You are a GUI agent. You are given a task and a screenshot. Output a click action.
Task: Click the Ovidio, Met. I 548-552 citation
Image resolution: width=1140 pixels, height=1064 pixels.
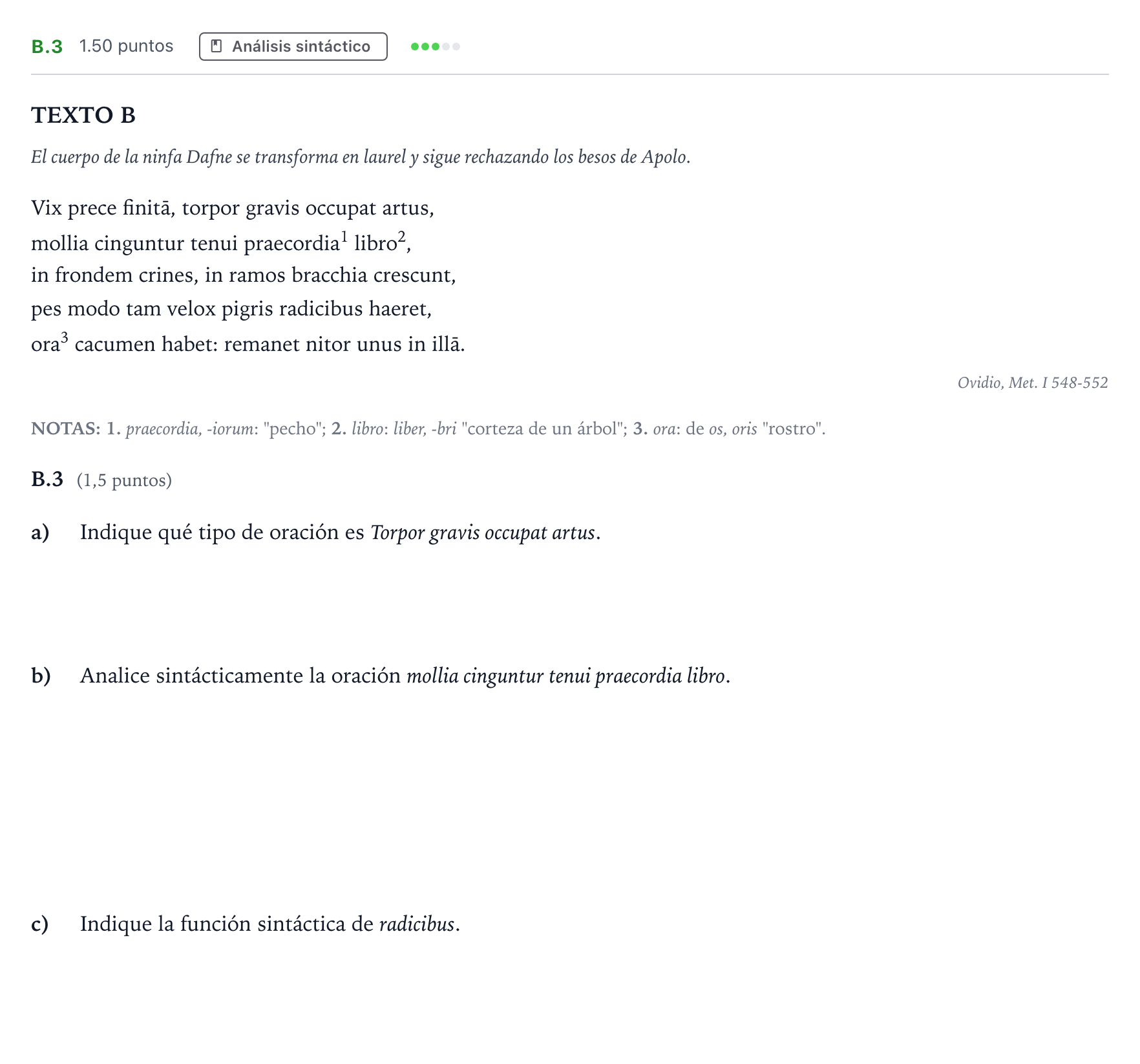(1033, 383)
